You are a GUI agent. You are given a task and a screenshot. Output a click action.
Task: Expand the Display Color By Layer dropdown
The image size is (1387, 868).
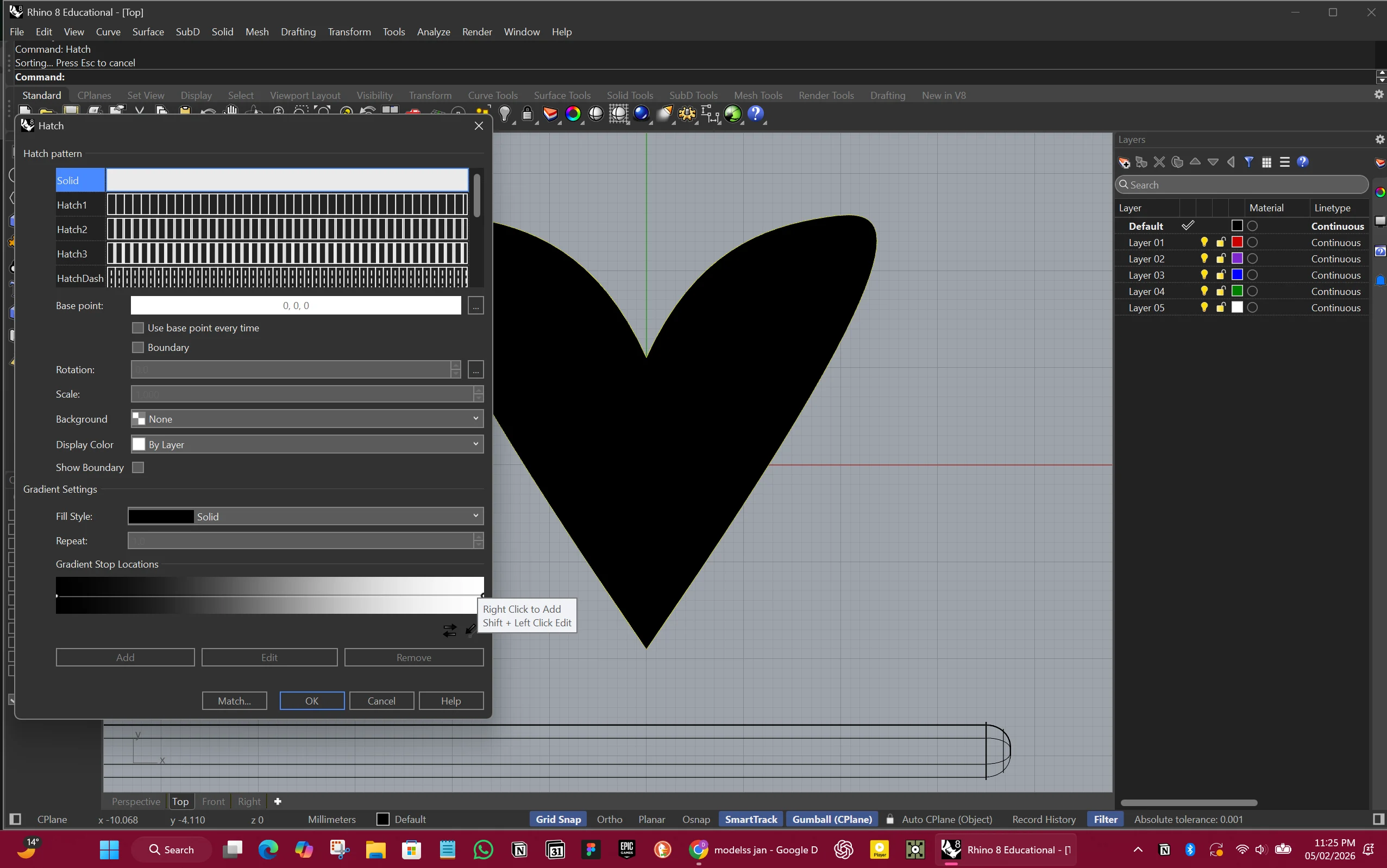point(306,444)
